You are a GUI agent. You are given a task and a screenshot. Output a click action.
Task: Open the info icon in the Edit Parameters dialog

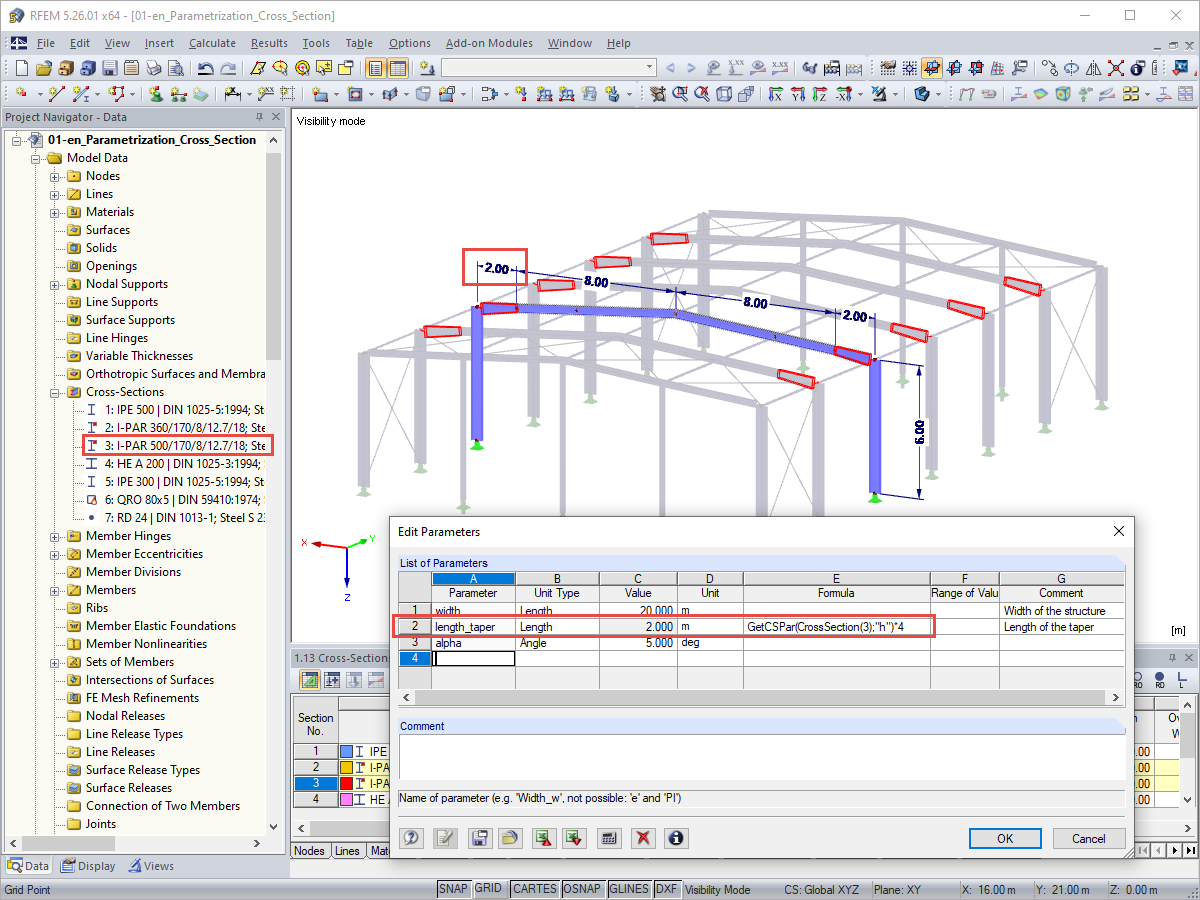click(x=676, y=838)
